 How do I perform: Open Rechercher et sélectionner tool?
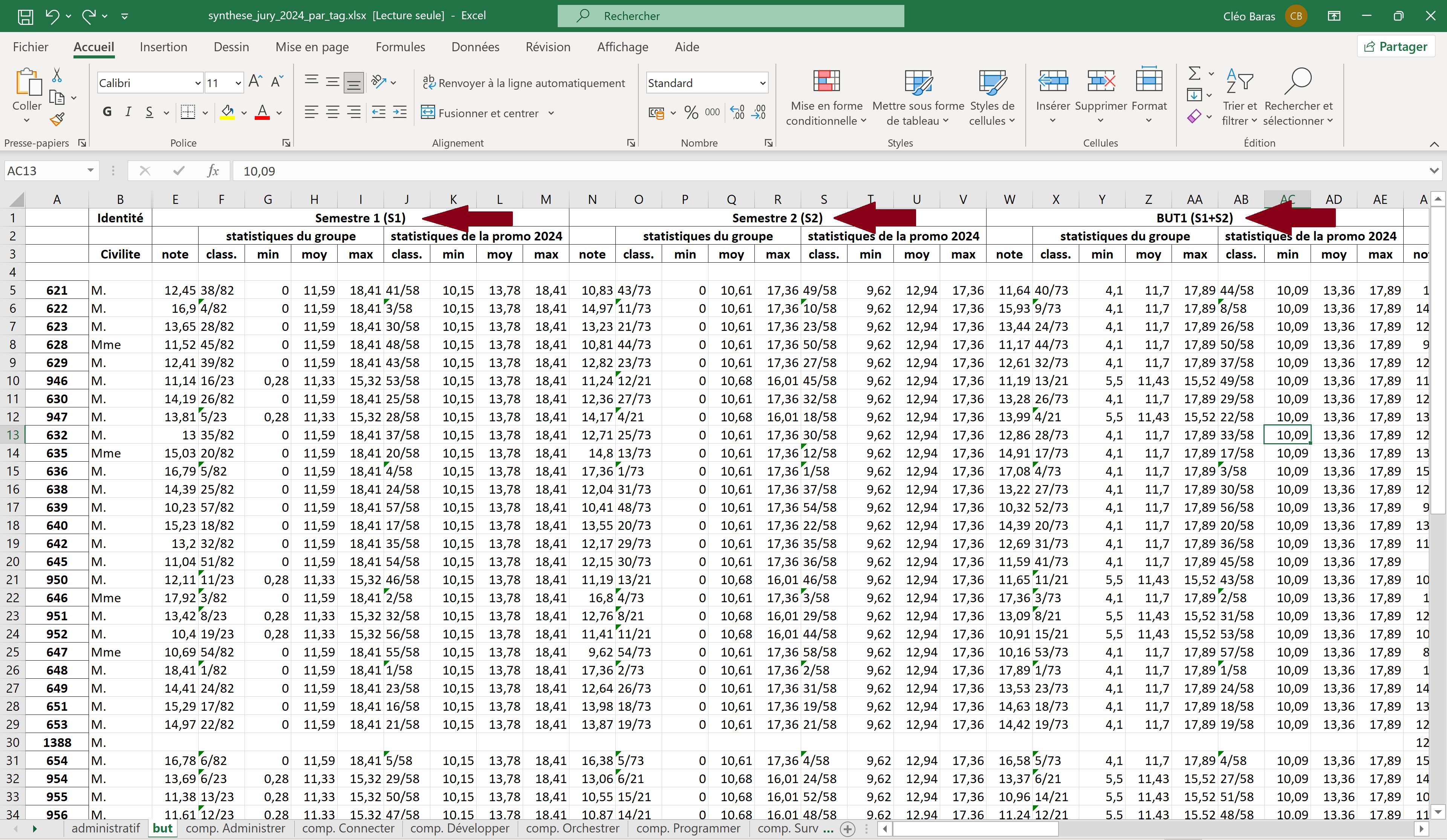point(1298,98)
